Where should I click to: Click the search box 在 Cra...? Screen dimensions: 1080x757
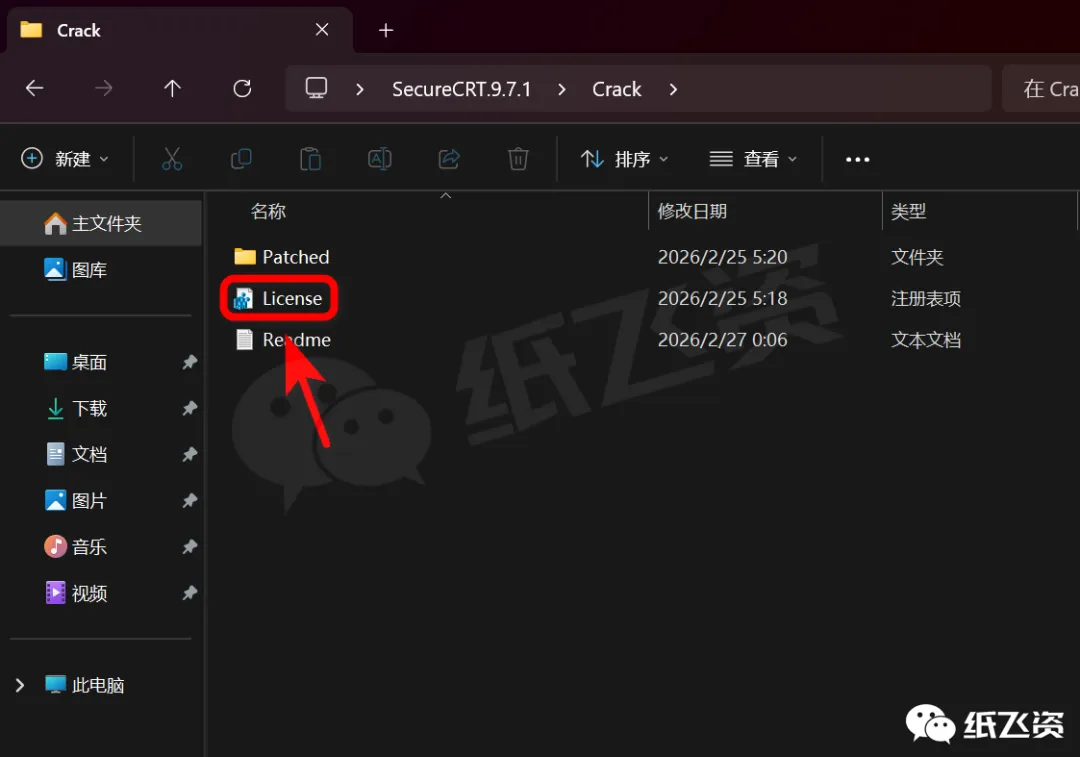1041,88
